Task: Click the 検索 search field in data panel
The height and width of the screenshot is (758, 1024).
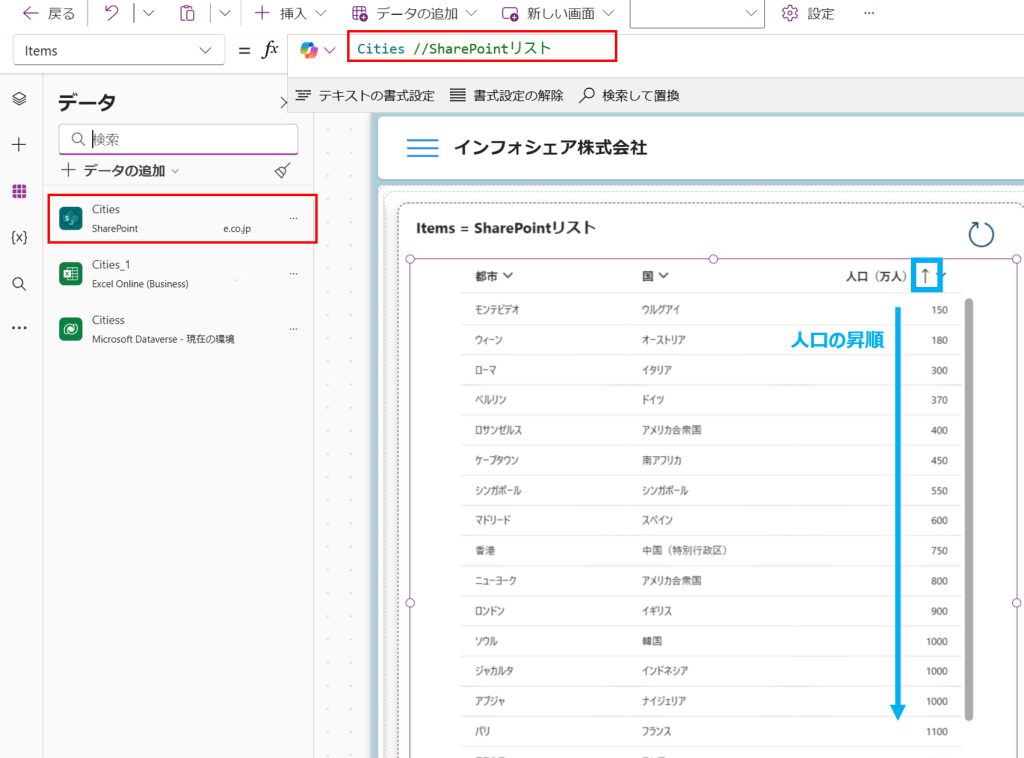Action: 190,140
